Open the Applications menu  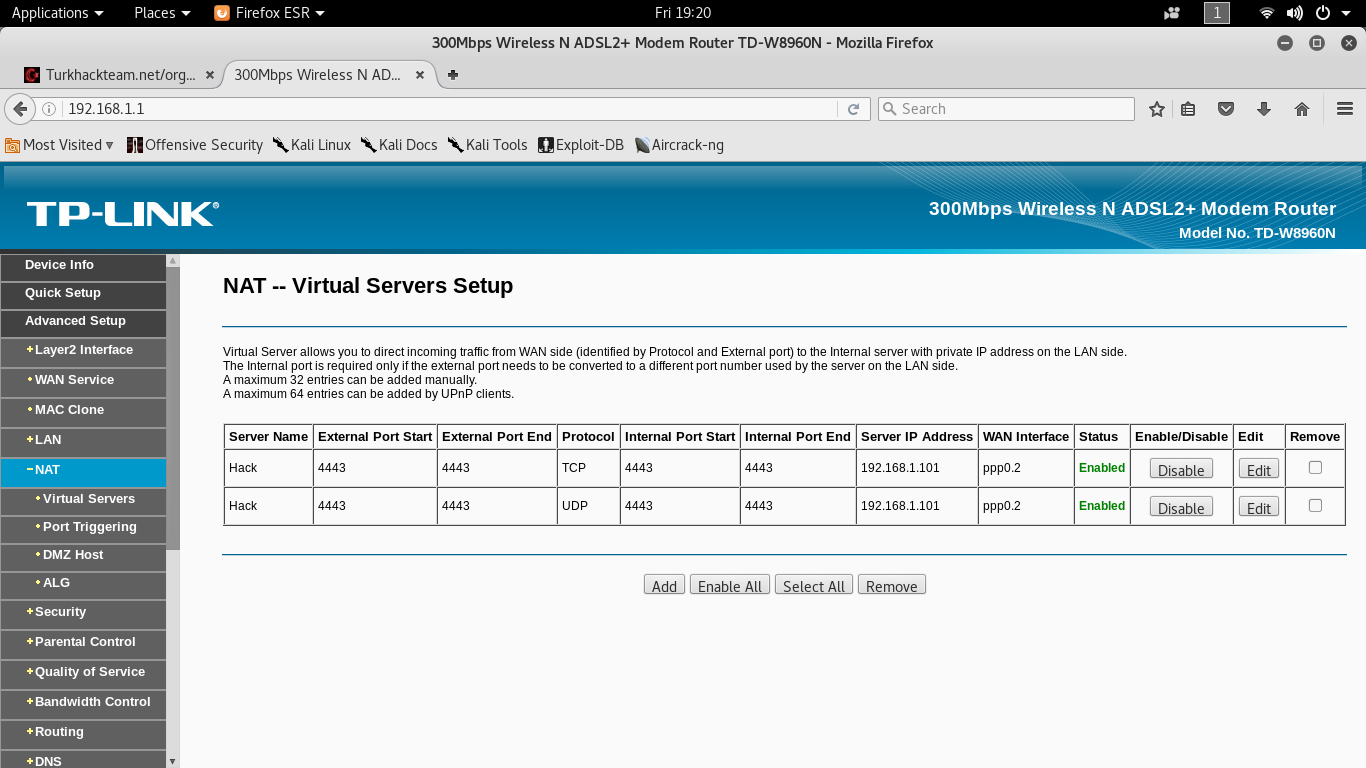(x=57, y=13)
